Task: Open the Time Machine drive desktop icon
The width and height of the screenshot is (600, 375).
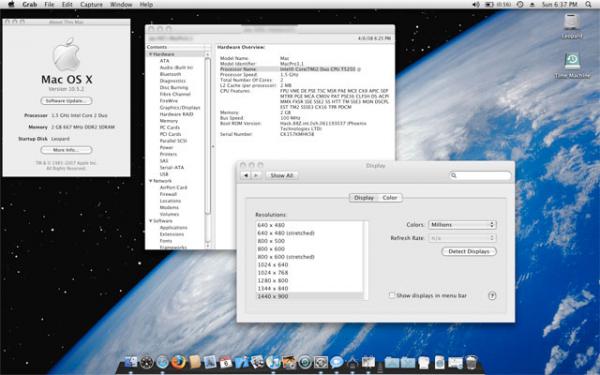Action: [x=572, y=61]
